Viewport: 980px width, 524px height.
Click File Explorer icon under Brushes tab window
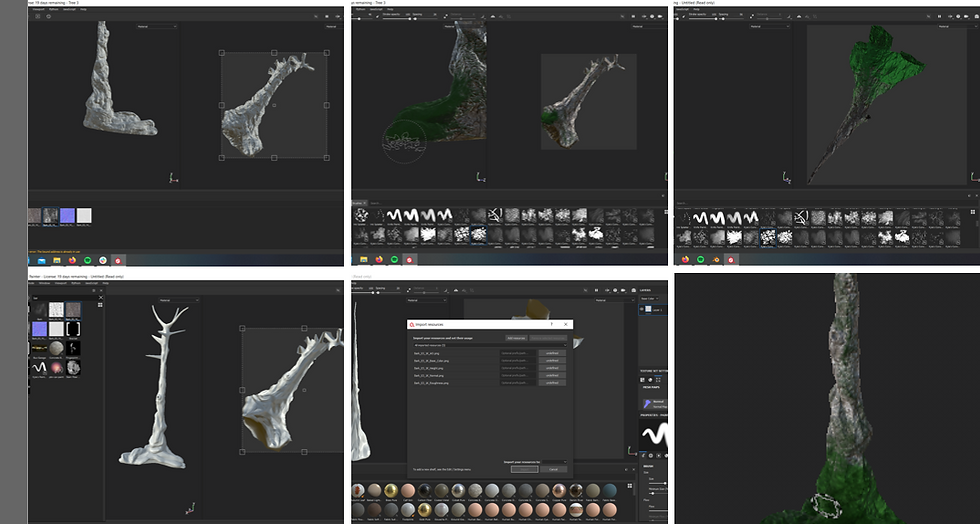point(364,259)
